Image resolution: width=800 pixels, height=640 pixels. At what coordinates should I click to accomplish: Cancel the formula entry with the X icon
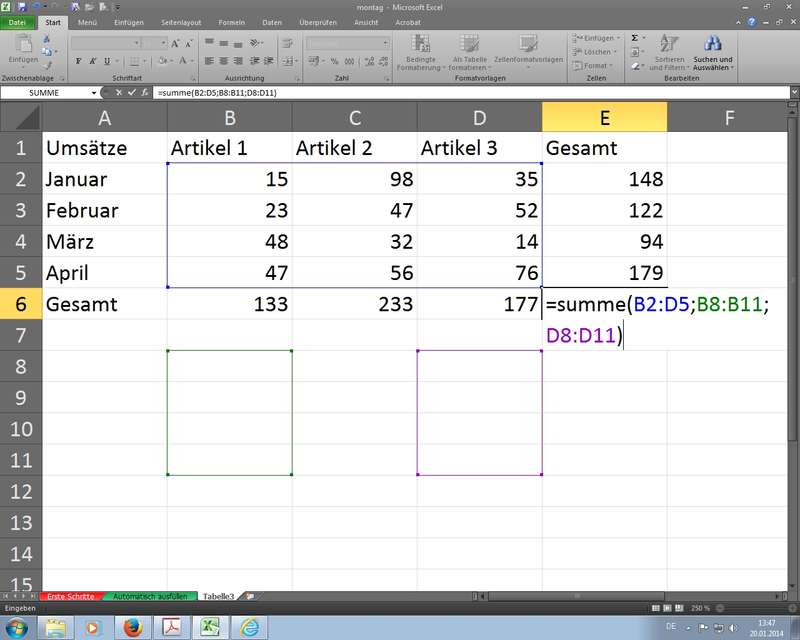(x=119, y=93)
